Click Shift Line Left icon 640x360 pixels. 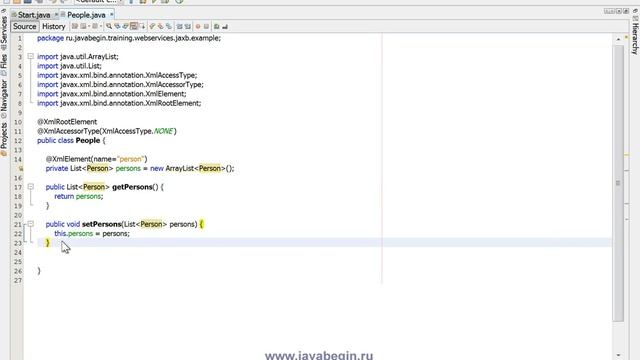[179, 26]
